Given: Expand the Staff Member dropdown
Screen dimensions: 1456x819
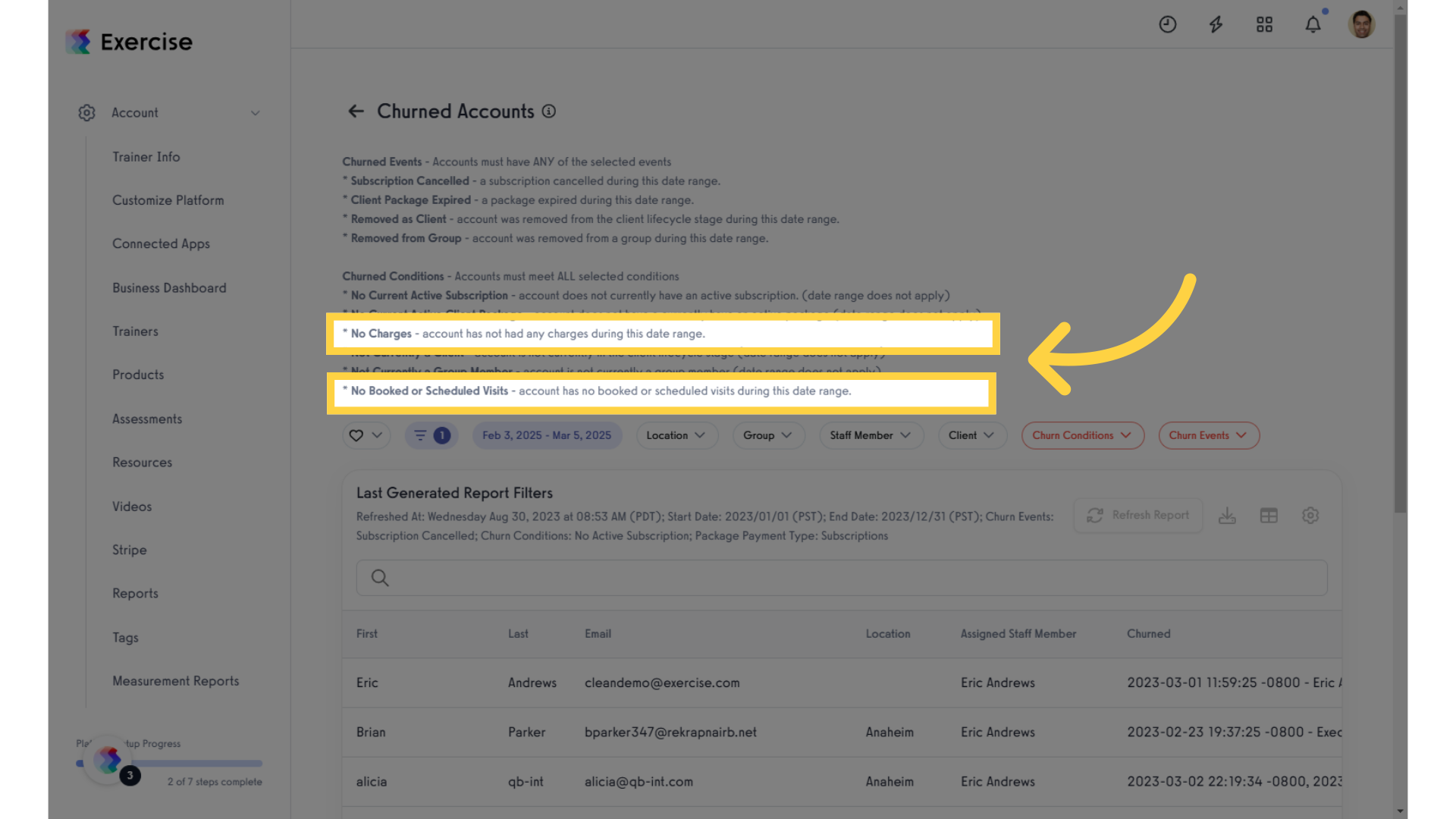Looking at the screenshot, I should click(x=871, y=435).
